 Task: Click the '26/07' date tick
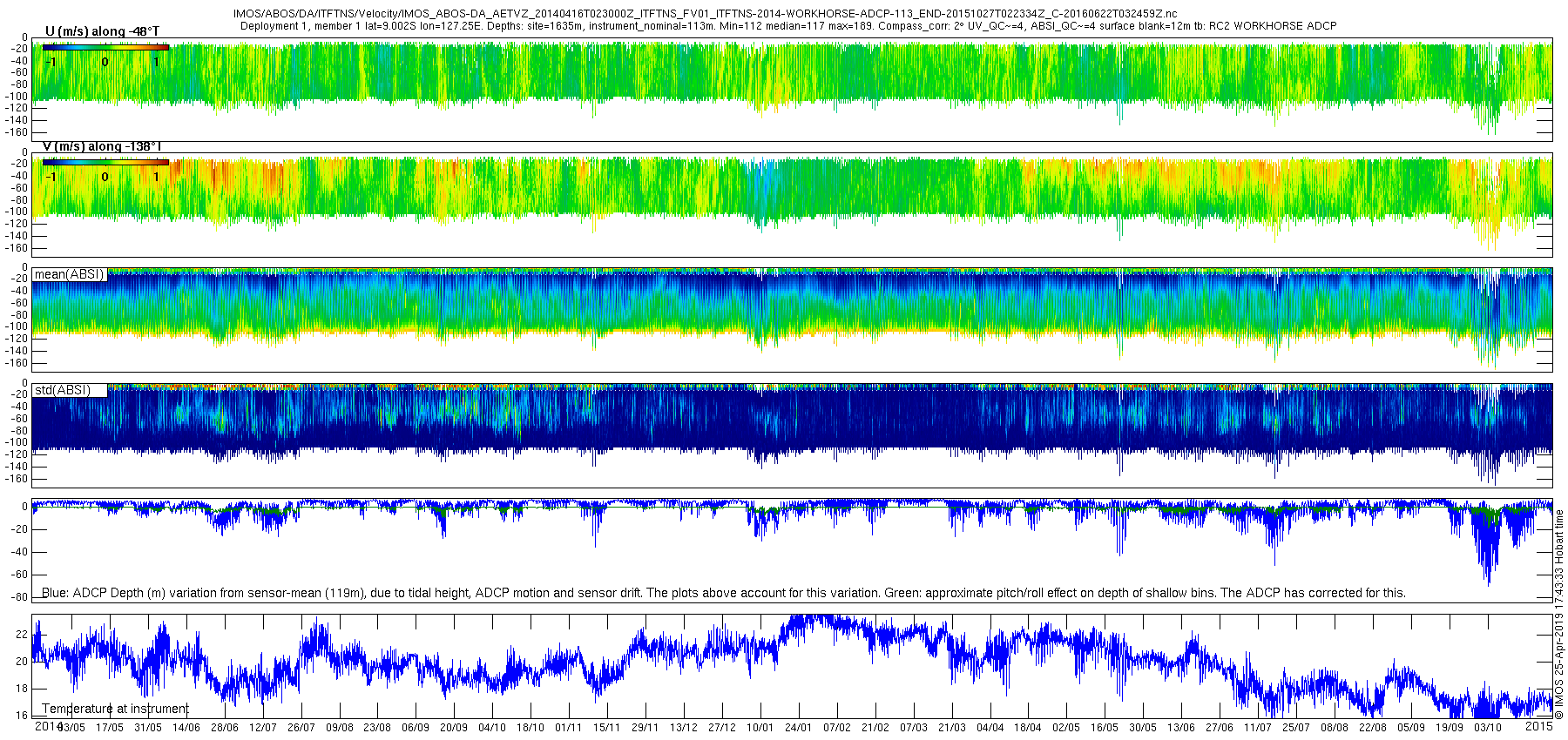coord(301,728)
